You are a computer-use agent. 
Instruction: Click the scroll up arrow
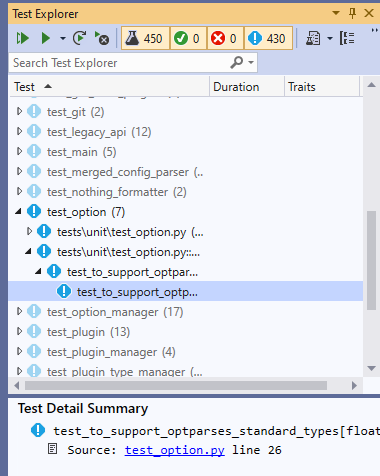point(371,85)
